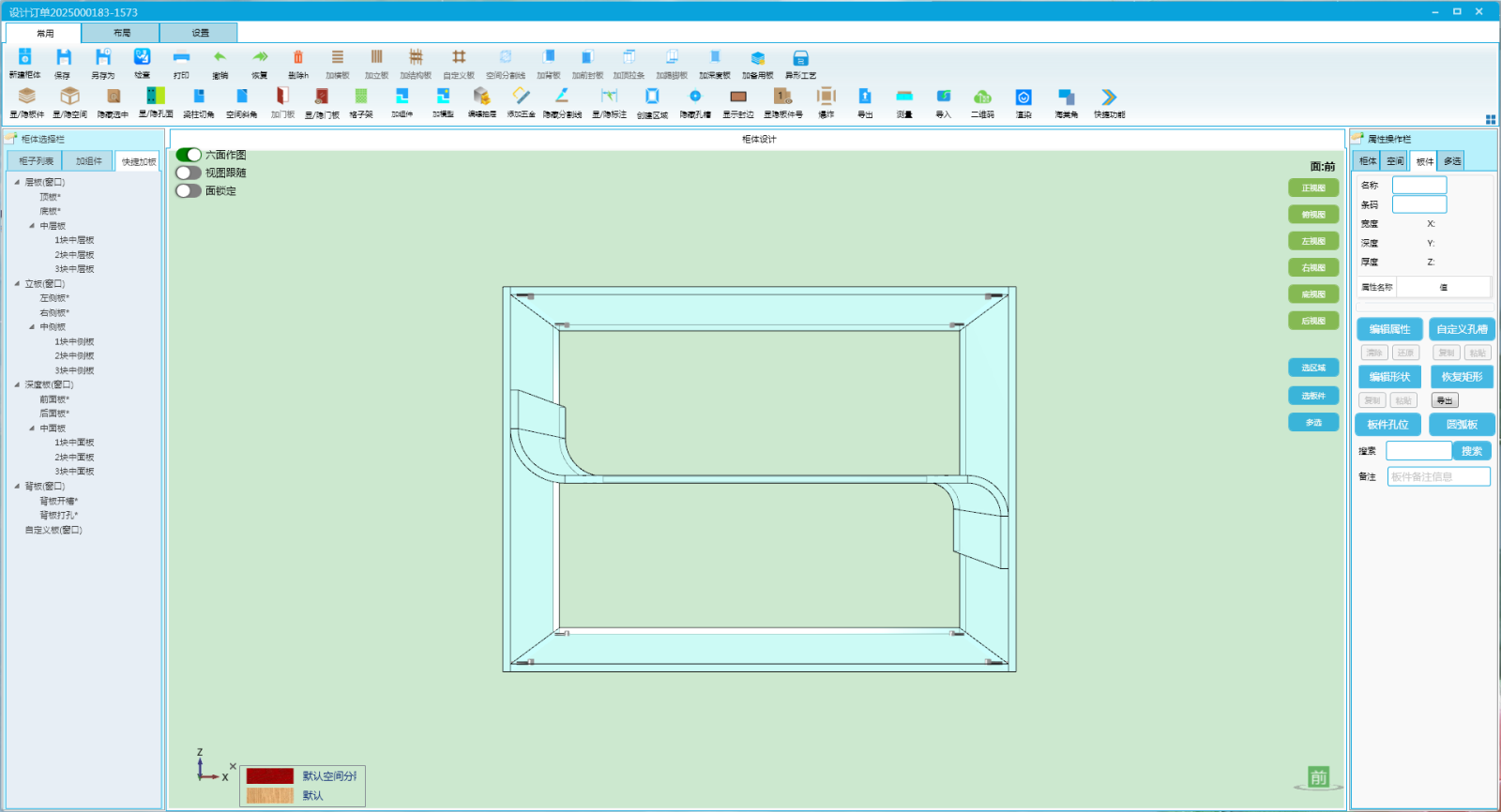Click the 渲染 render icon
The image size is (1501, 812).
(1023, 97)
